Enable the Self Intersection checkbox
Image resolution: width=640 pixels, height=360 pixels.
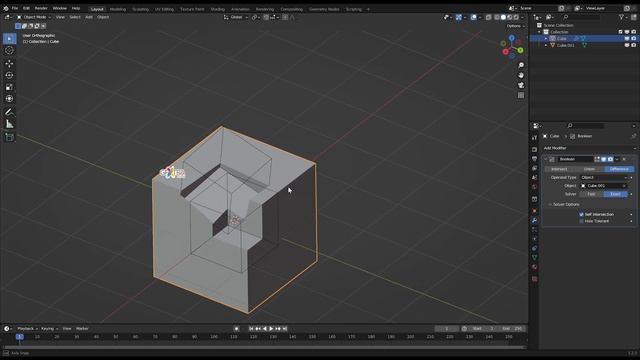pos(581,214)
